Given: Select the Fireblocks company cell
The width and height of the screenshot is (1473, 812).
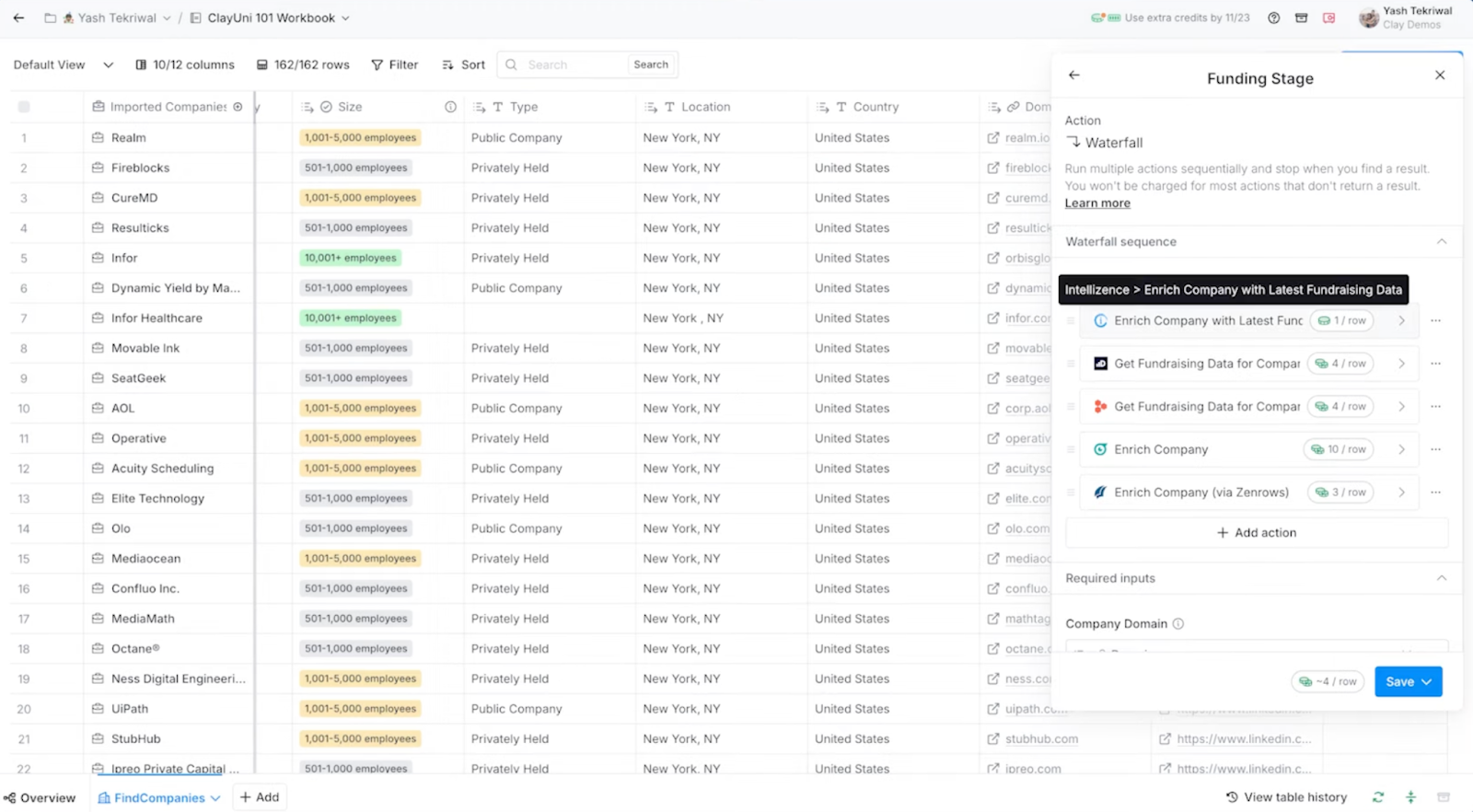Looking at the screenshot, I should click(x=168, y=168).
